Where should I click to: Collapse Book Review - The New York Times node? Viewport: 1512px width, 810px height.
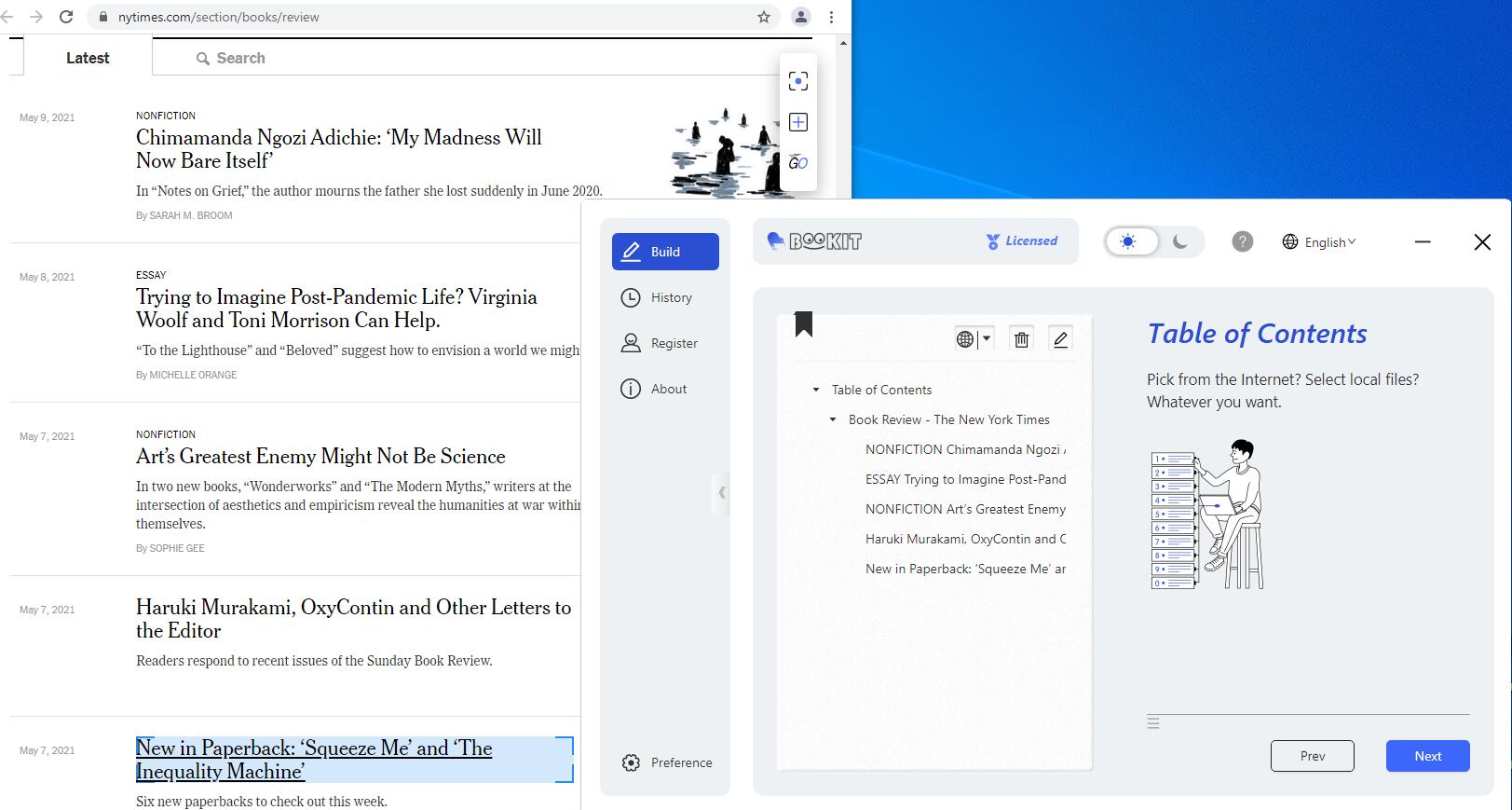(833, 420)
